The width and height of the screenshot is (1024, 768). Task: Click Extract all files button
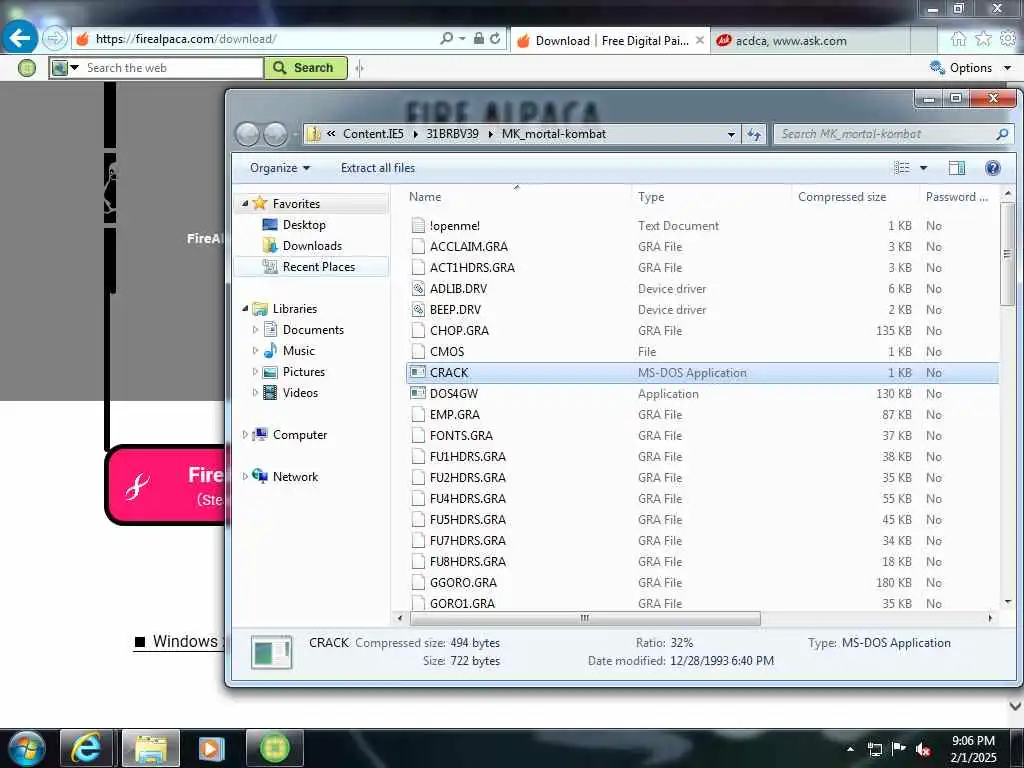(377, 168)
